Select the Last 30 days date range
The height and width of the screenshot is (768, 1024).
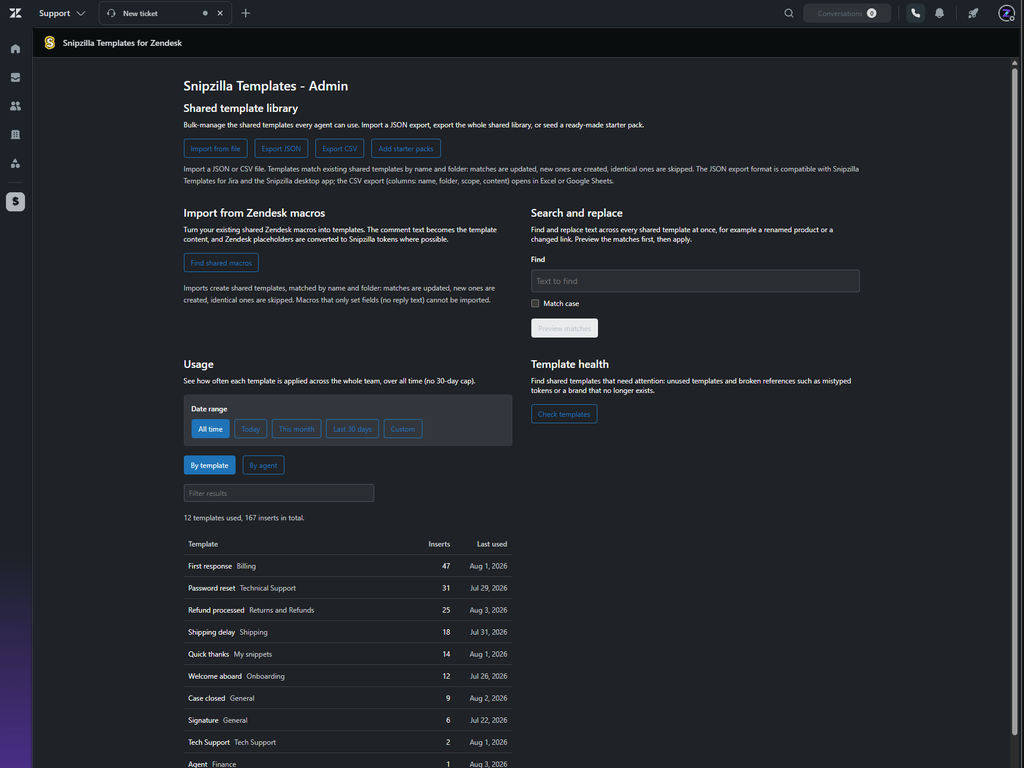[x=352, y=429]
